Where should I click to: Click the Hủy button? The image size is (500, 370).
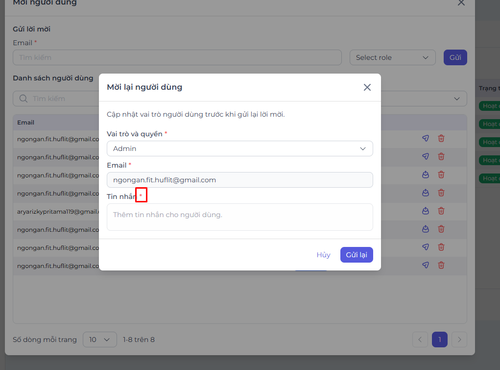323,255
